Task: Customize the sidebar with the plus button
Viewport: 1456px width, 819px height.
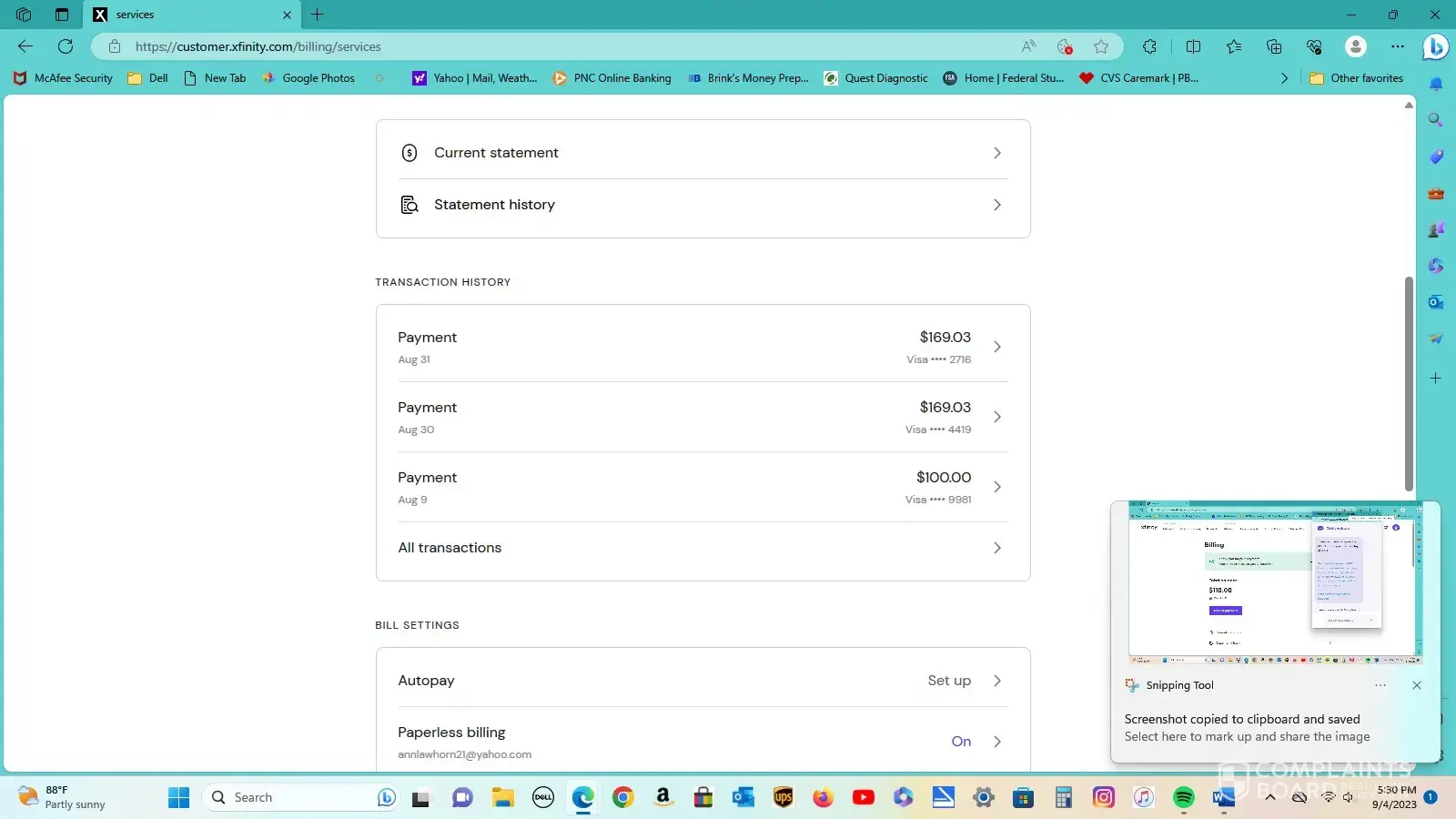Action: (x=1436, y=378)
